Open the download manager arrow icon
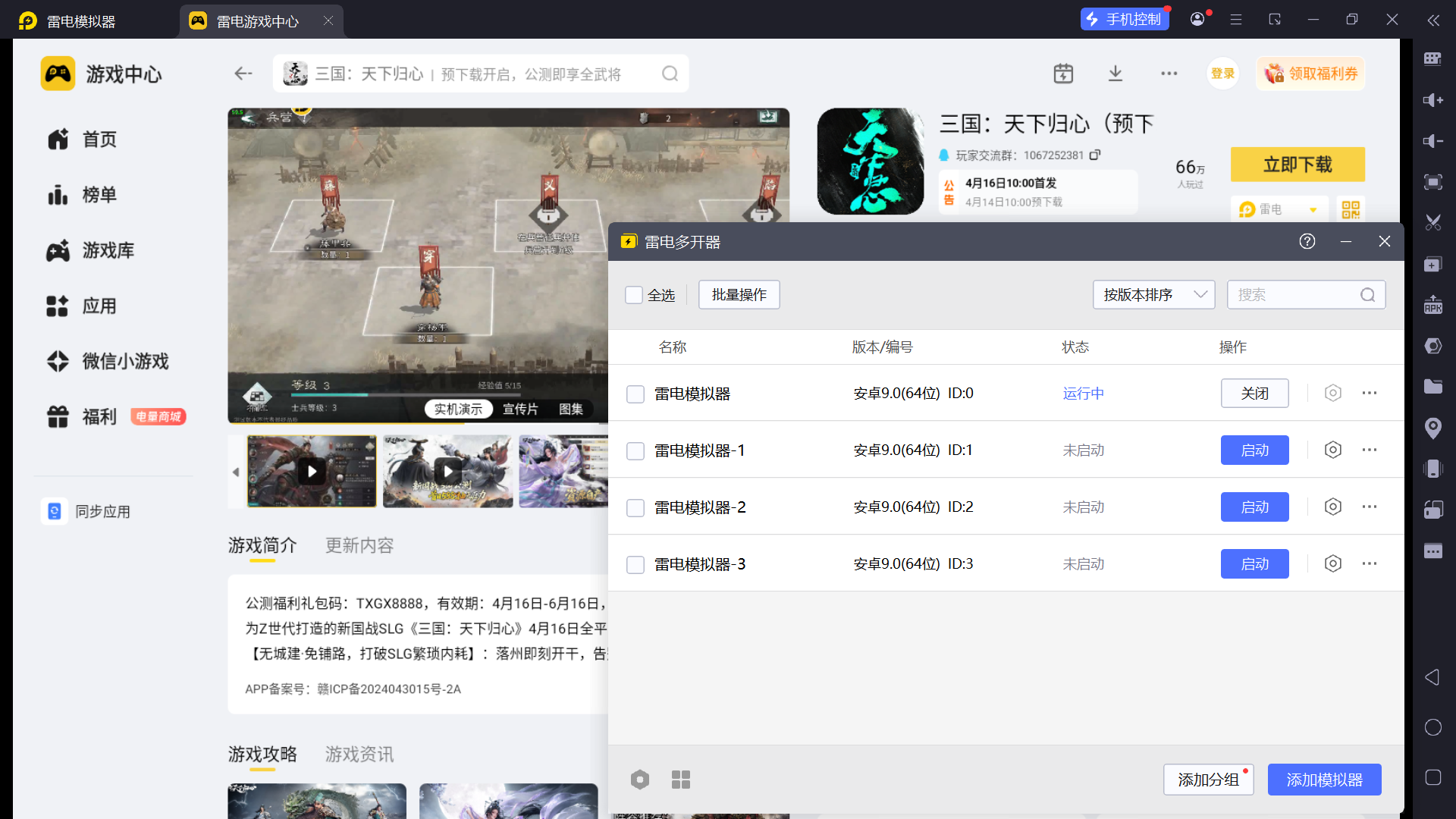The image size is (1456, 819). click(1115, 74)
